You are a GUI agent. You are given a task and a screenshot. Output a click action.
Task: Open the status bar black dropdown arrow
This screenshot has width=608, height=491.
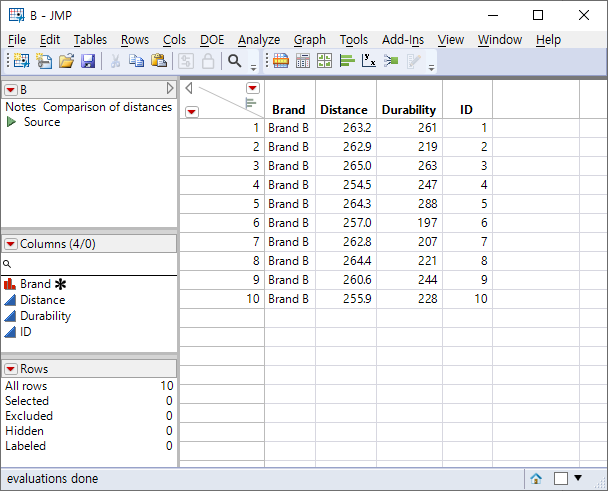point(578,478)
